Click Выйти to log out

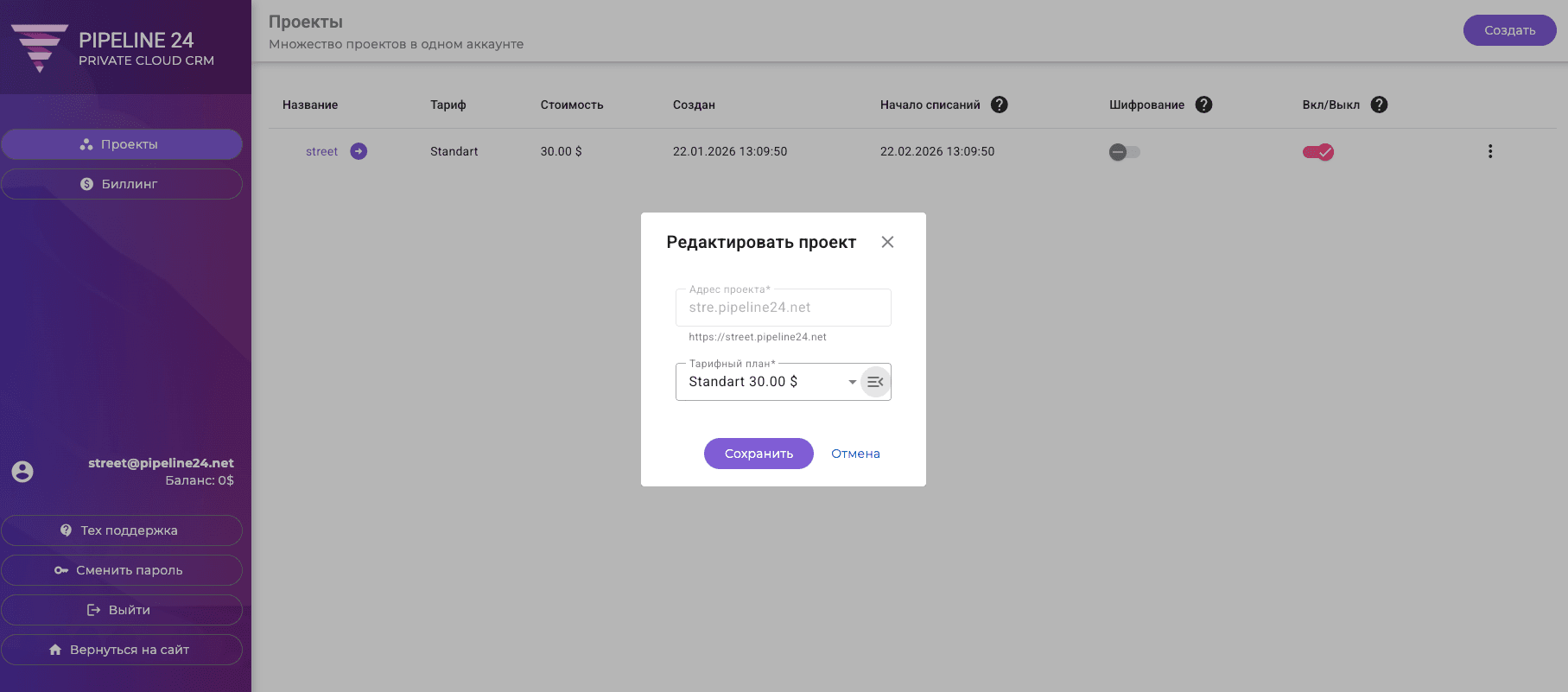[122, 610]
